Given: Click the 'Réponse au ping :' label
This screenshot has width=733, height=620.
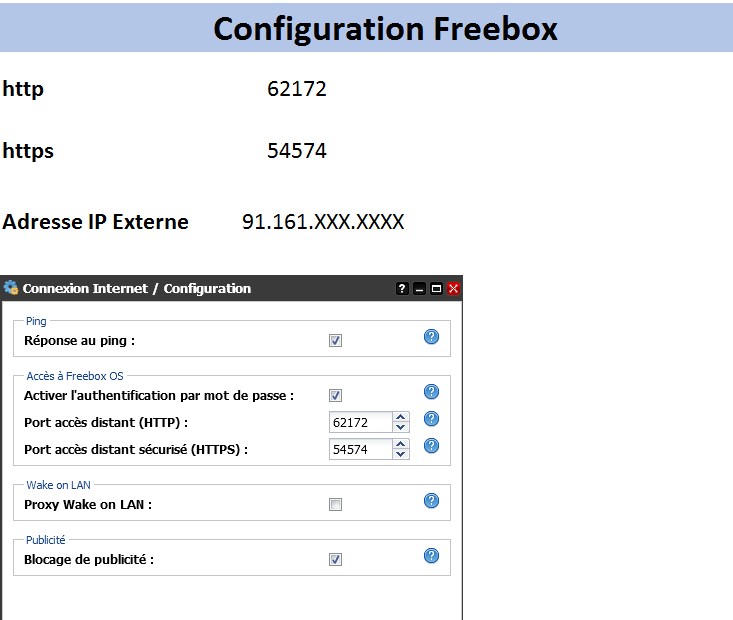Looking at the screenshot, I should coord(79,341).
